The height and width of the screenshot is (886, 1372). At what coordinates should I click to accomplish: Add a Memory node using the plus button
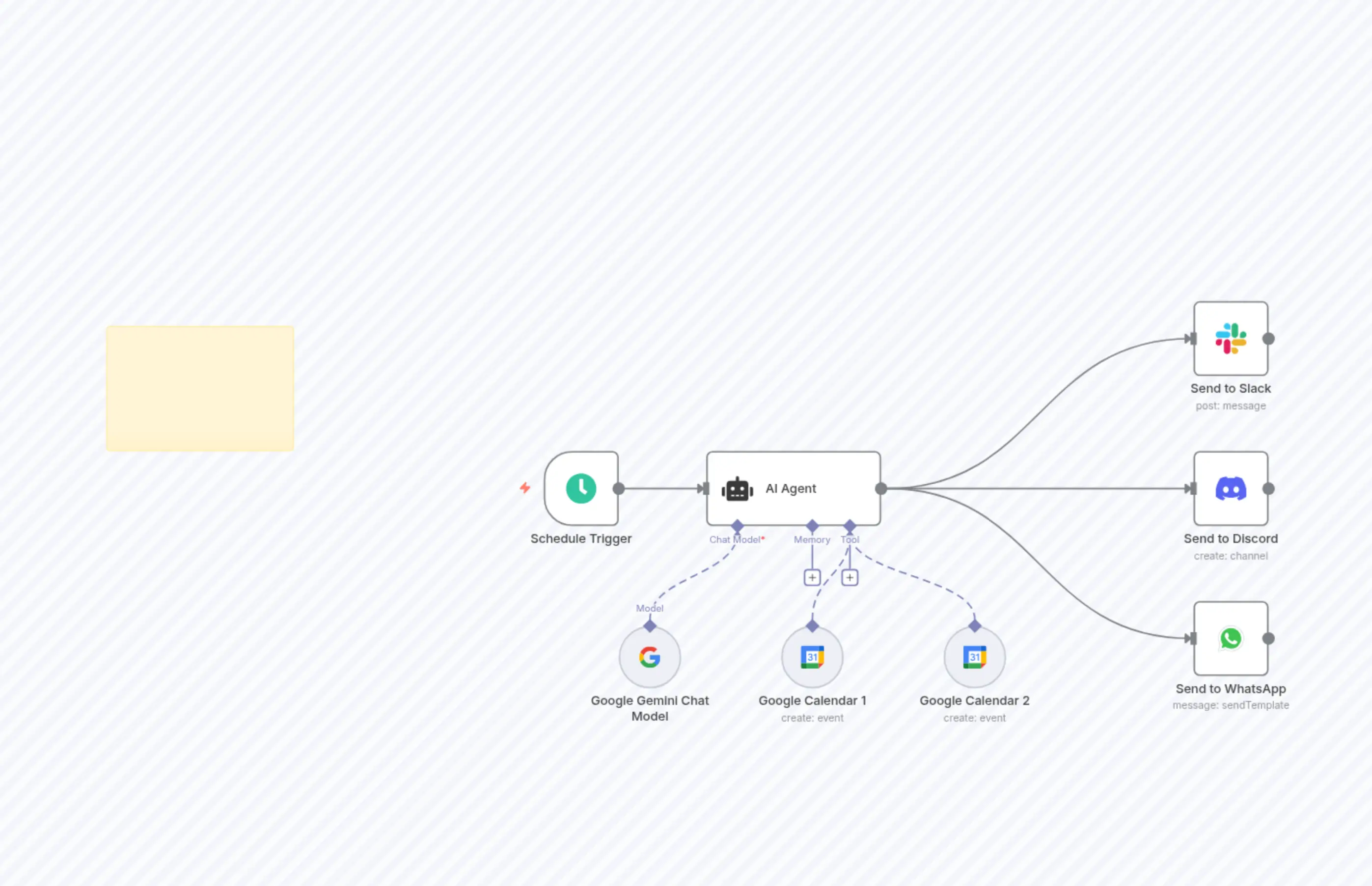[812, 577]
